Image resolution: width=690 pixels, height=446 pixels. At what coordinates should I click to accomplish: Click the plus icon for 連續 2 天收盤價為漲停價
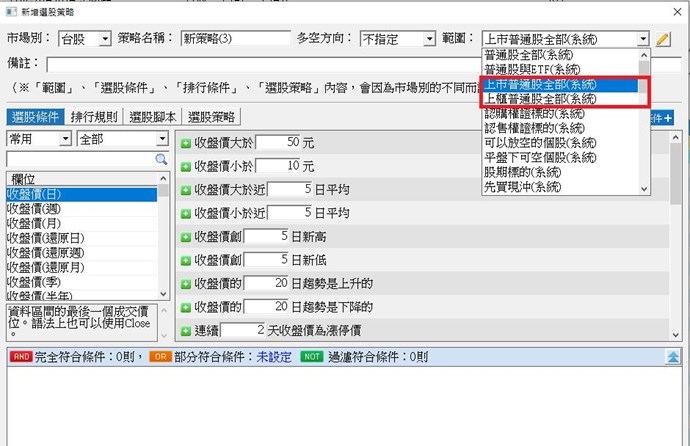186,330
